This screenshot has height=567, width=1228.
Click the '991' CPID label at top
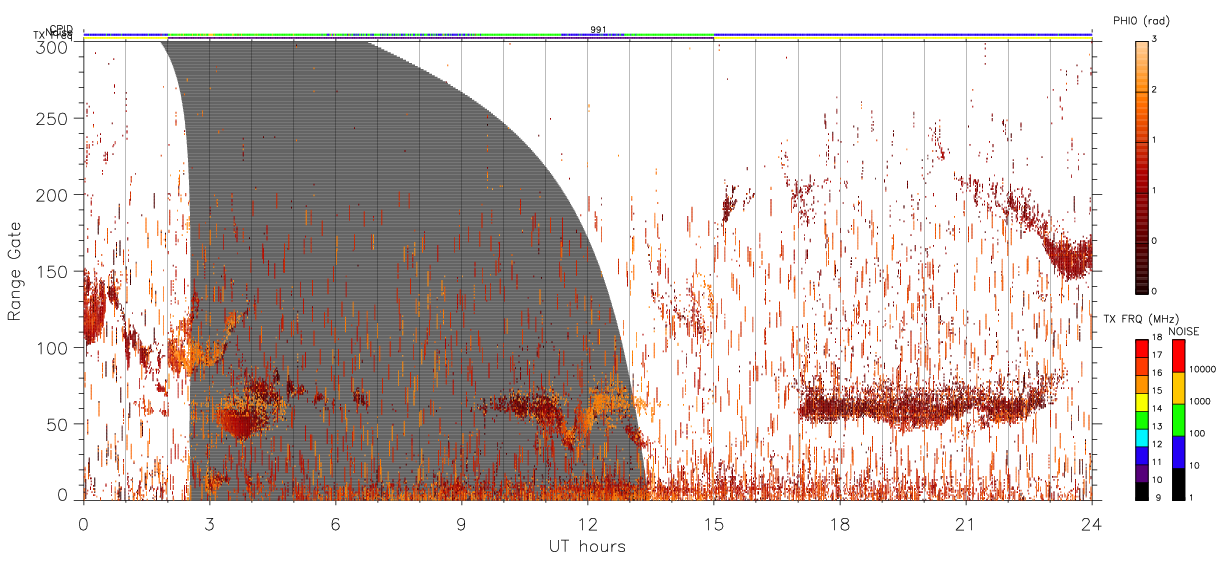598,29
